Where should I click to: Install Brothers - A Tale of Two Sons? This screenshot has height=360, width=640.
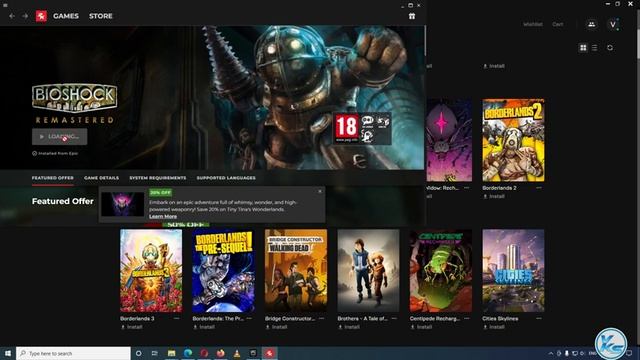349,327
